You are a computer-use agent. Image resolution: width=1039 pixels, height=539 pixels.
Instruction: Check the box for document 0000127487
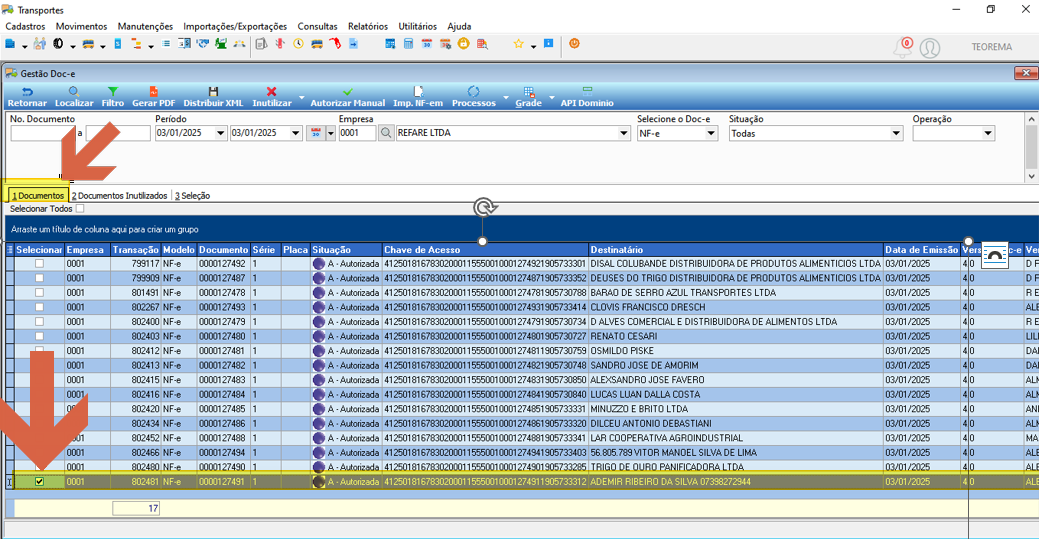(40, 278)
